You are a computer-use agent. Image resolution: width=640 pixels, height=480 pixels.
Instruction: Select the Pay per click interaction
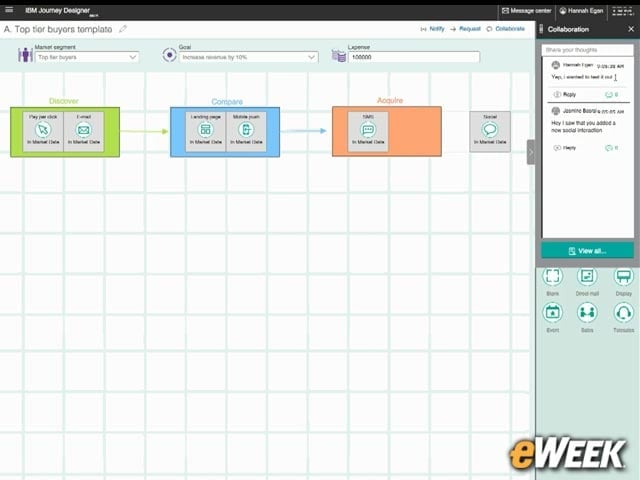[43, 131]
